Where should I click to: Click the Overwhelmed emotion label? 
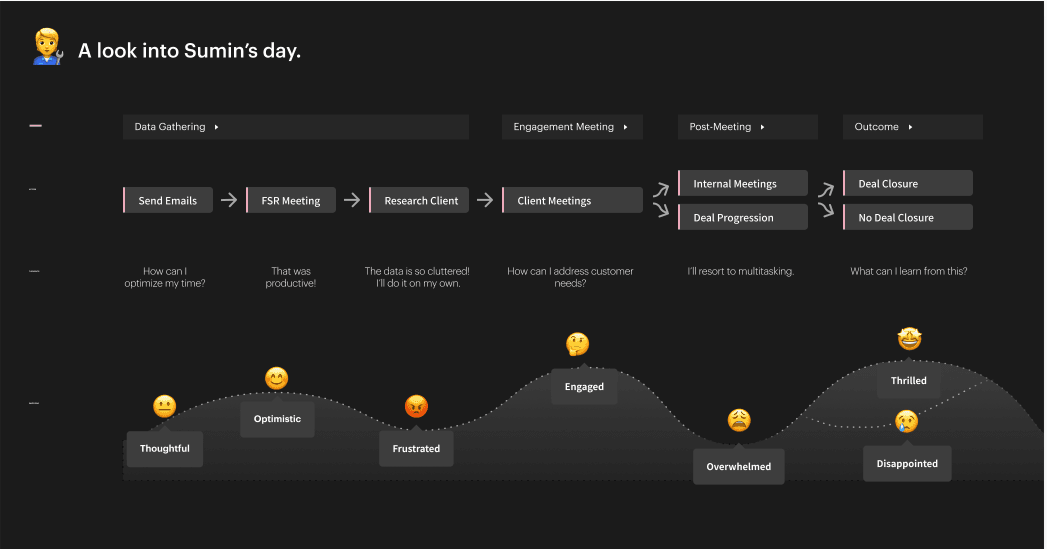[x=739, y=466]
